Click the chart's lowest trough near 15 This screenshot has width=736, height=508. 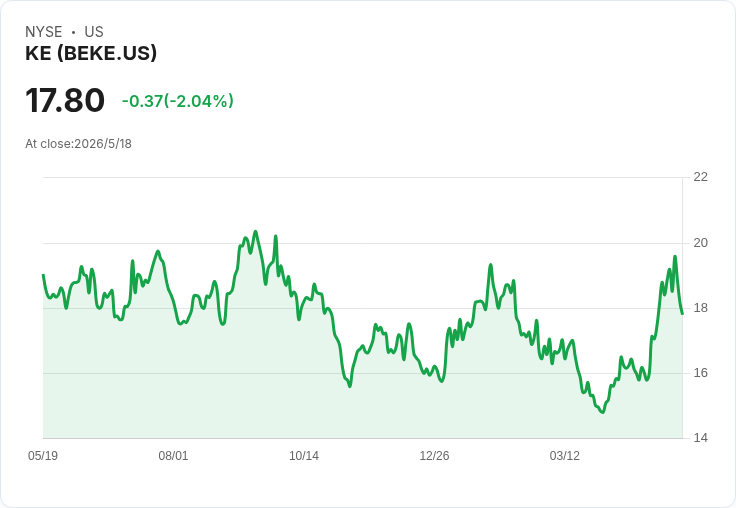[x=603, y=412]
